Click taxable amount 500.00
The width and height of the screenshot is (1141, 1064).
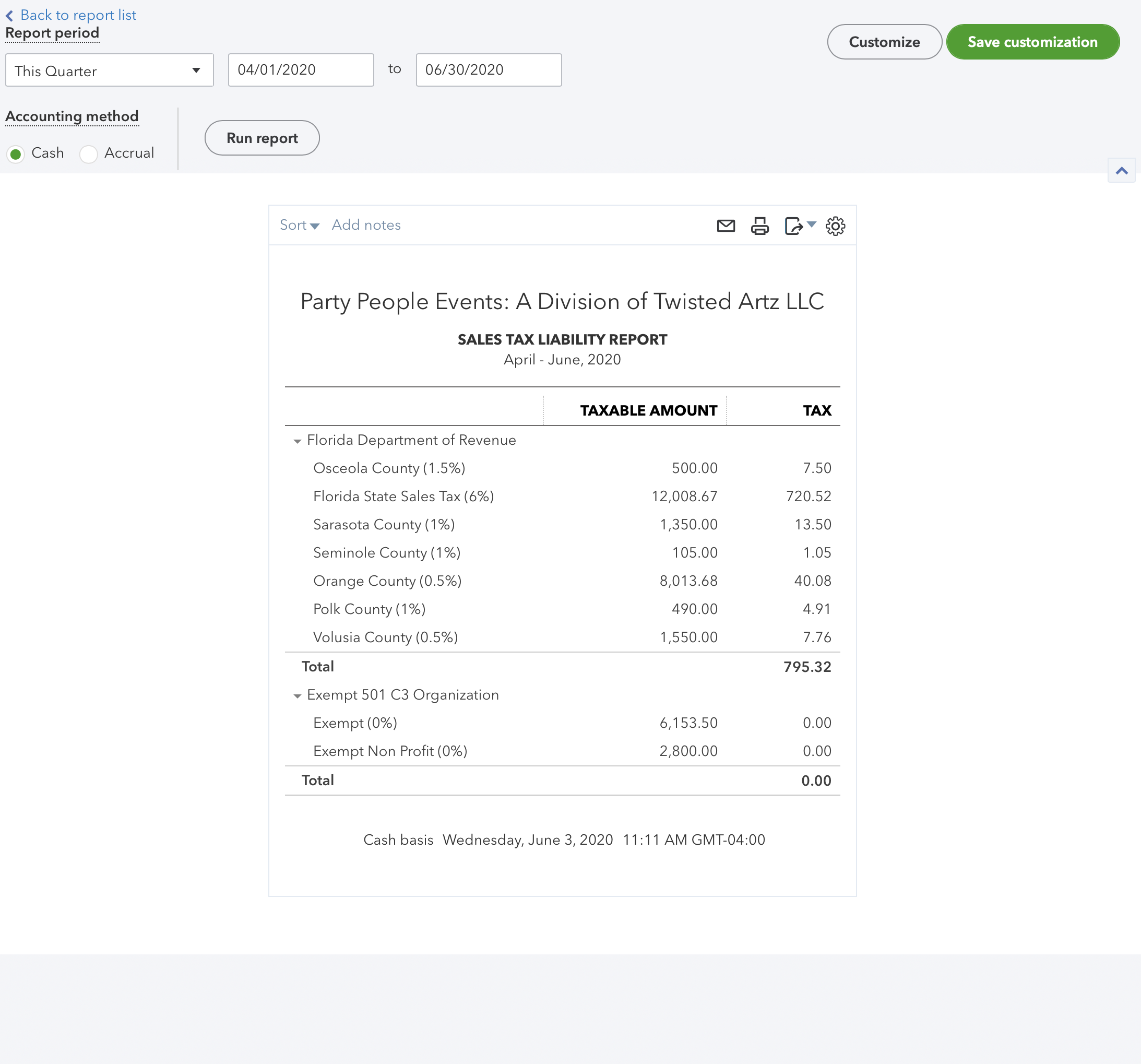click(695, 468)
